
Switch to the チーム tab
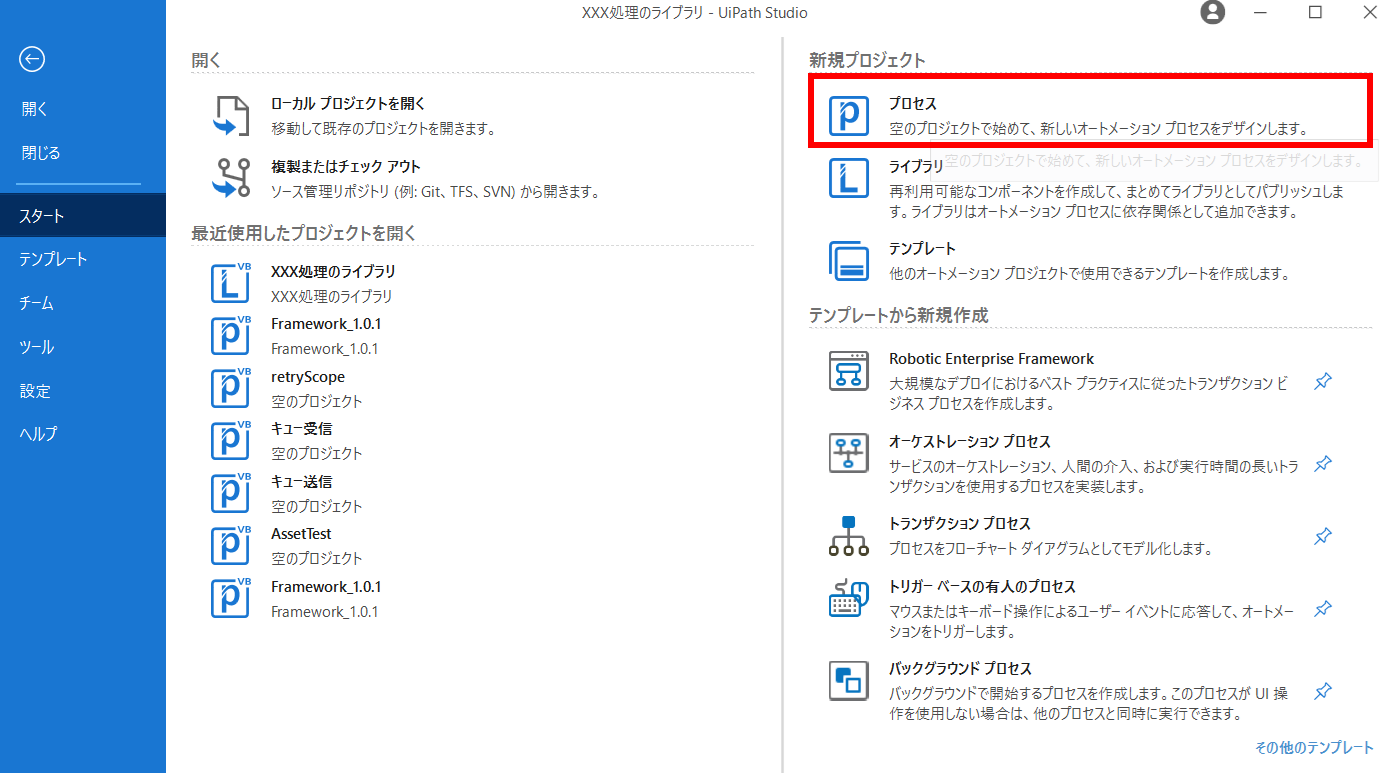pos(83,303)
